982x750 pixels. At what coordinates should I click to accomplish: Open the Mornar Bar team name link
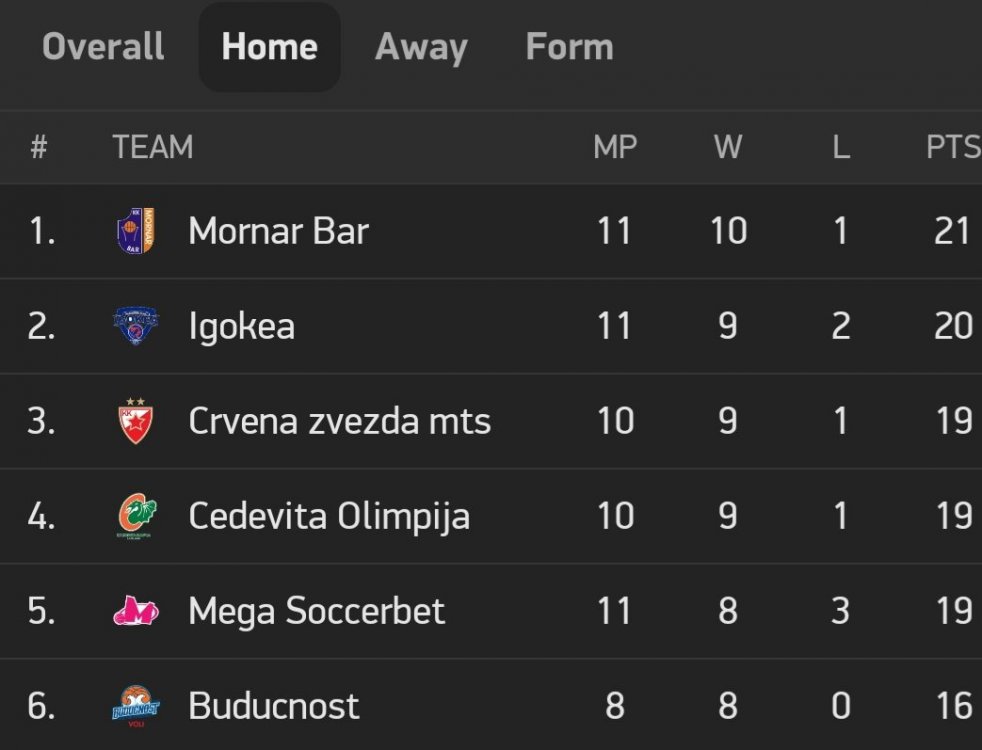pos(278,231)
